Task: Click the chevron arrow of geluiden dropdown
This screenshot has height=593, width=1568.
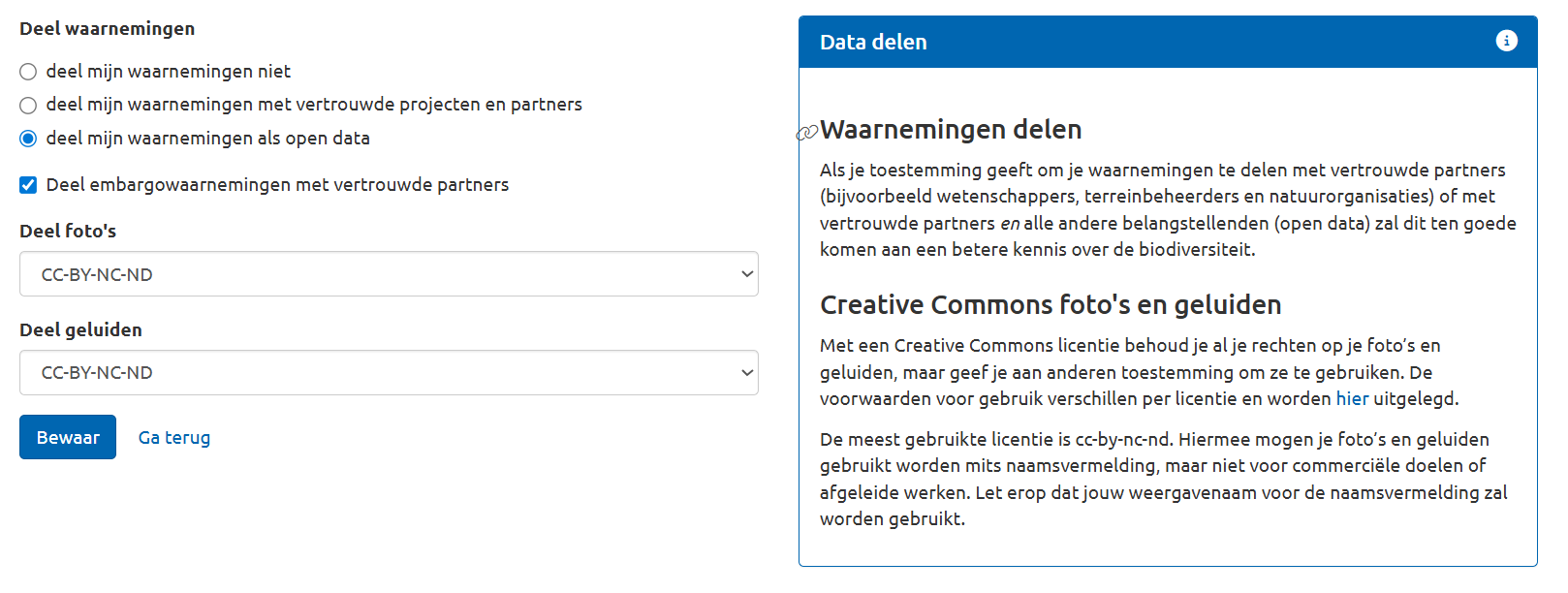Action: click(x=747, y=373)
